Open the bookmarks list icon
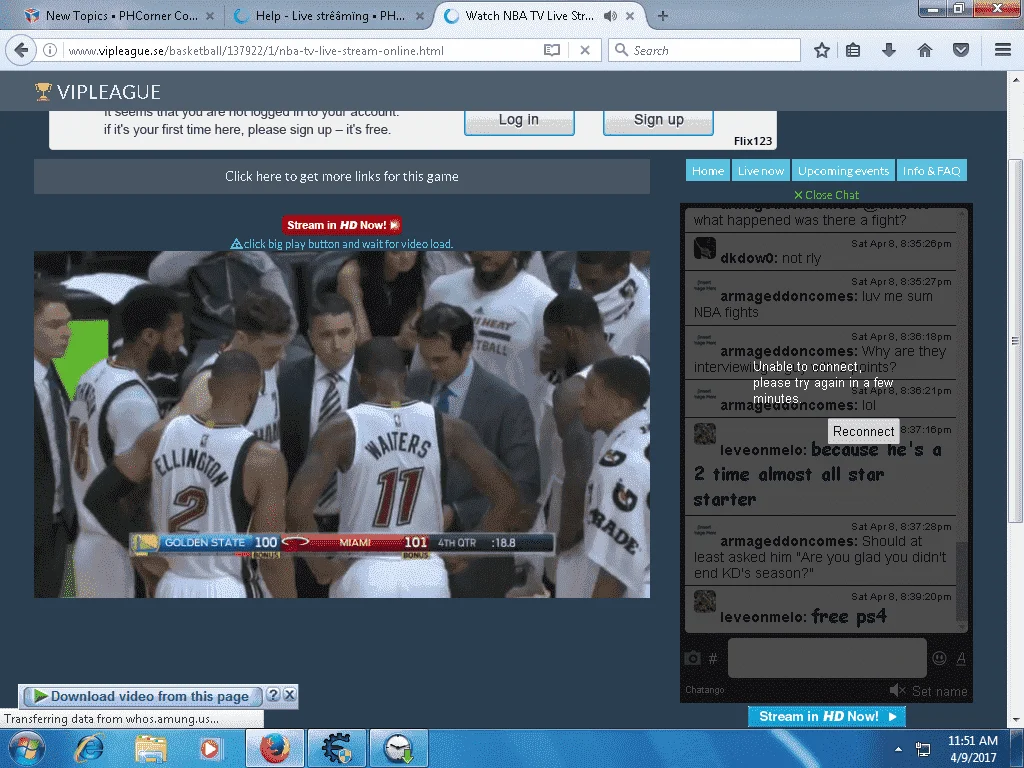This screenshot has height=768, width=1024. 853,50
